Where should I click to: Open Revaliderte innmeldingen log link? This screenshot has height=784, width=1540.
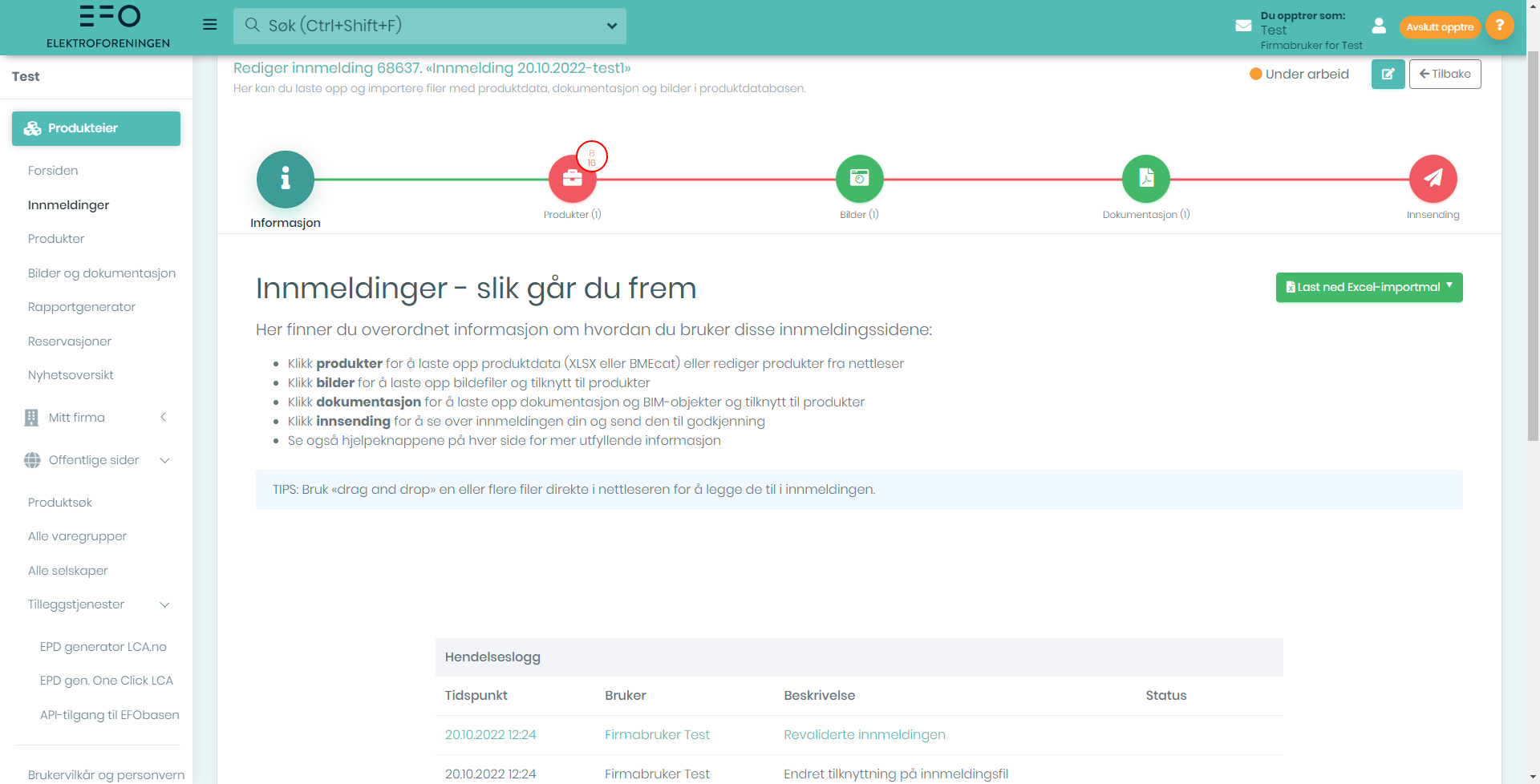(864, 735)
